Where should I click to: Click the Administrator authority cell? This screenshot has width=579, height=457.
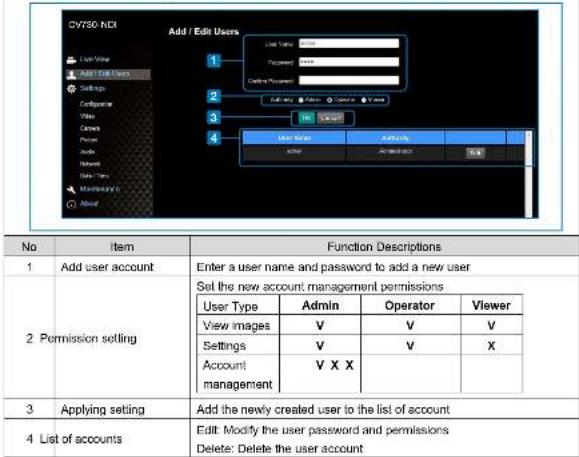(395, 152)
